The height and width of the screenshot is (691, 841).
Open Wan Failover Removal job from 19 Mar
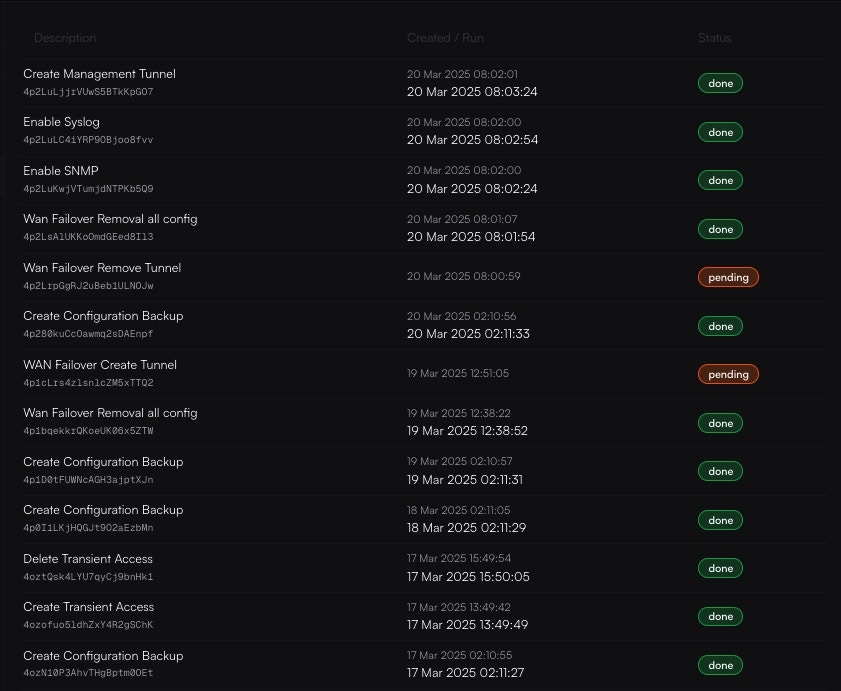110,413
